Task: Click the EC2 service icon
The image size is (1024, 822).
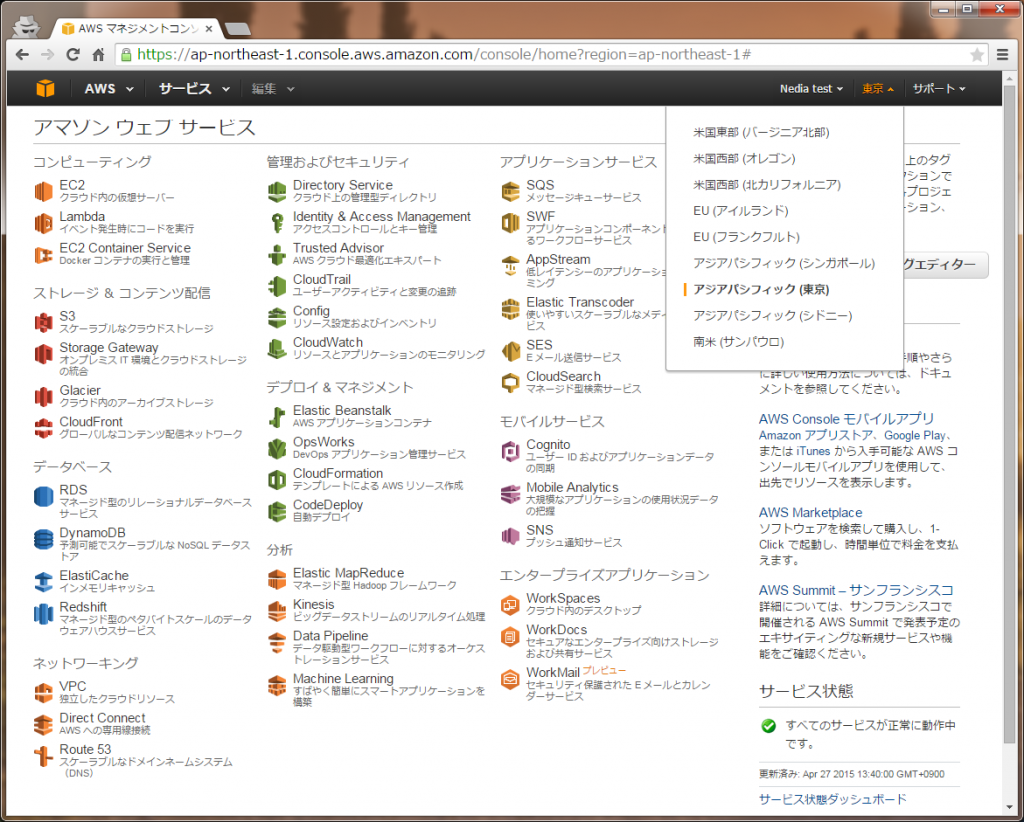Action: click(x=43, y=191)
